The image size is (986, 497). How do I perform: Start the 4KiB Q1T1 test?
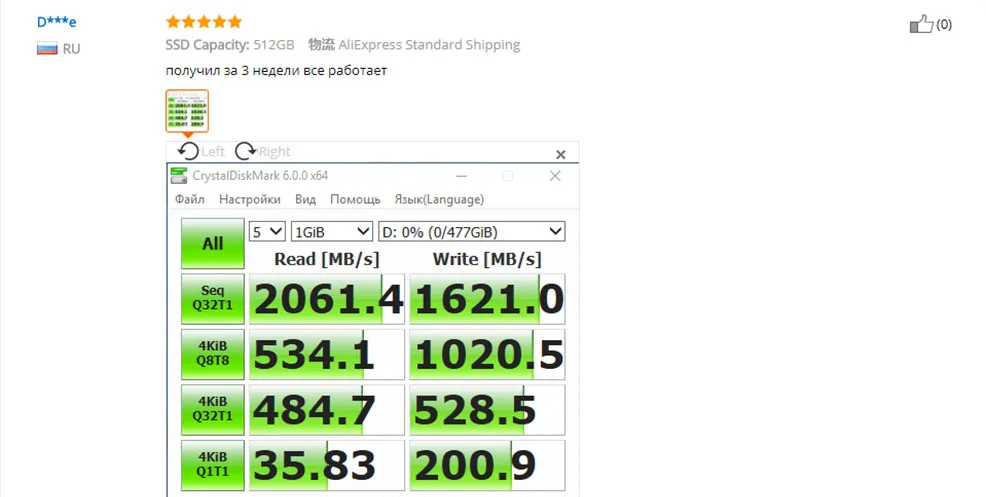[213, 464]
